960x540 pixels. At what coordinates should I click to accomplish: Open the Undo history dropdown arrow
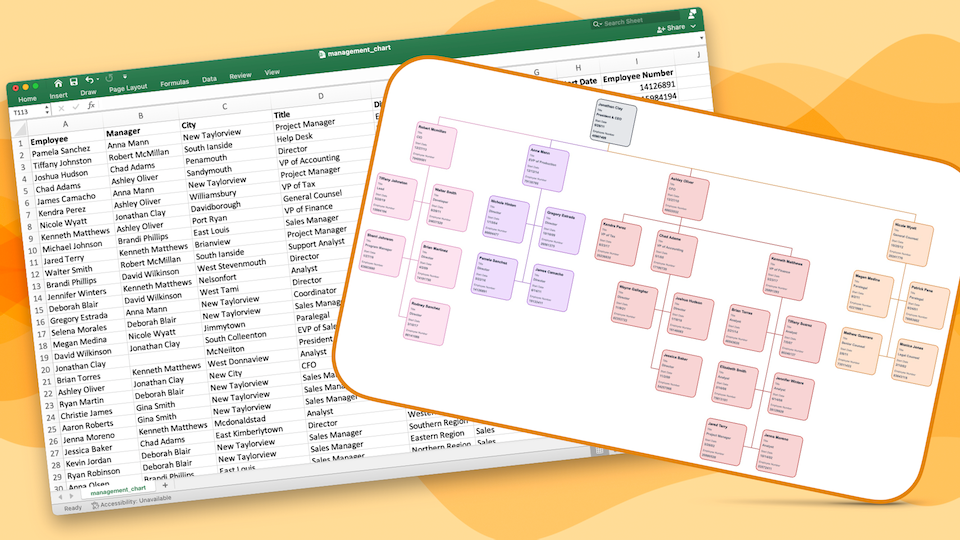coord(97,80)
